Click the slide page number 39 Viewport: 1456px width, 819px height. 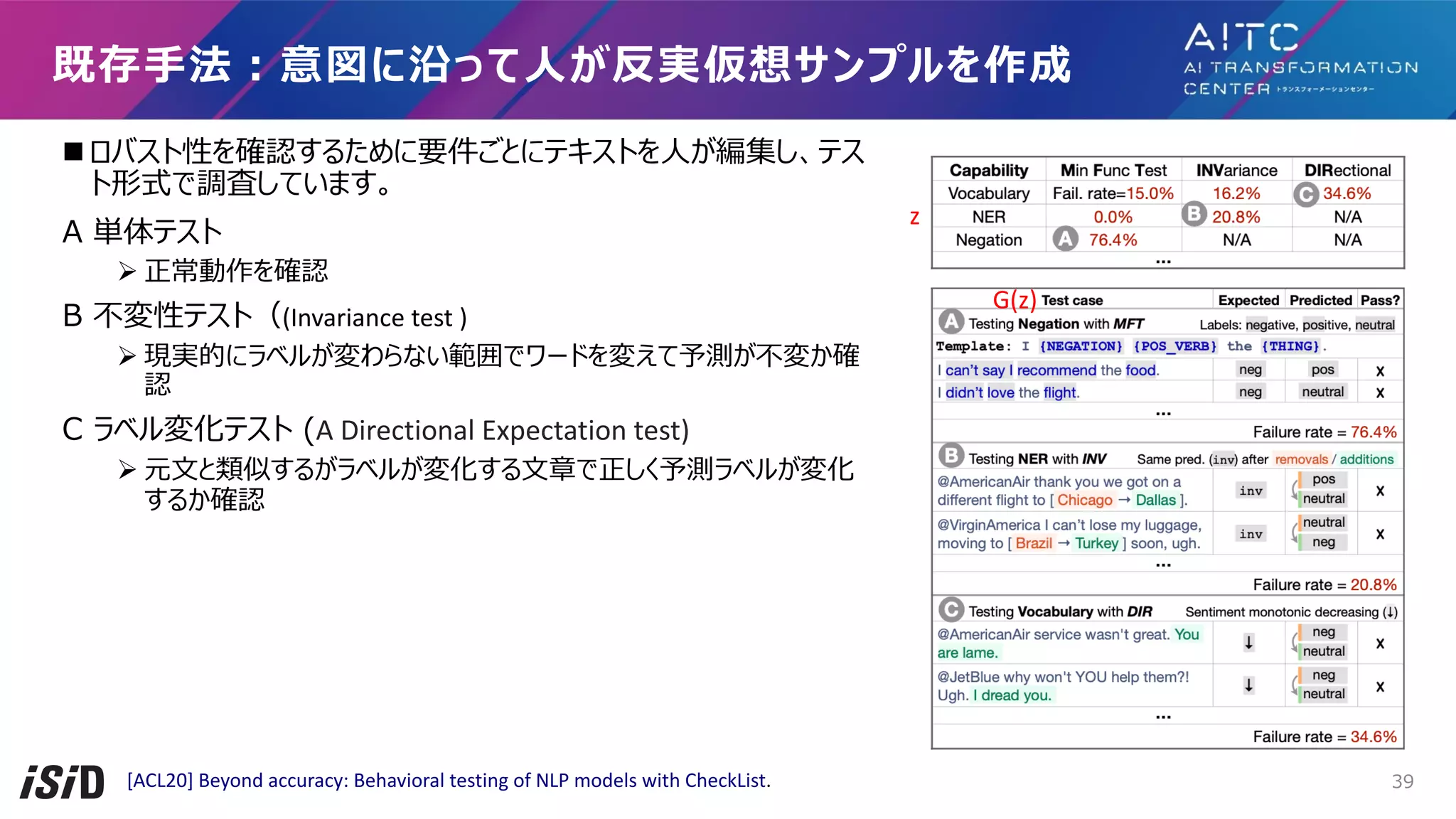coord(1403,781)
